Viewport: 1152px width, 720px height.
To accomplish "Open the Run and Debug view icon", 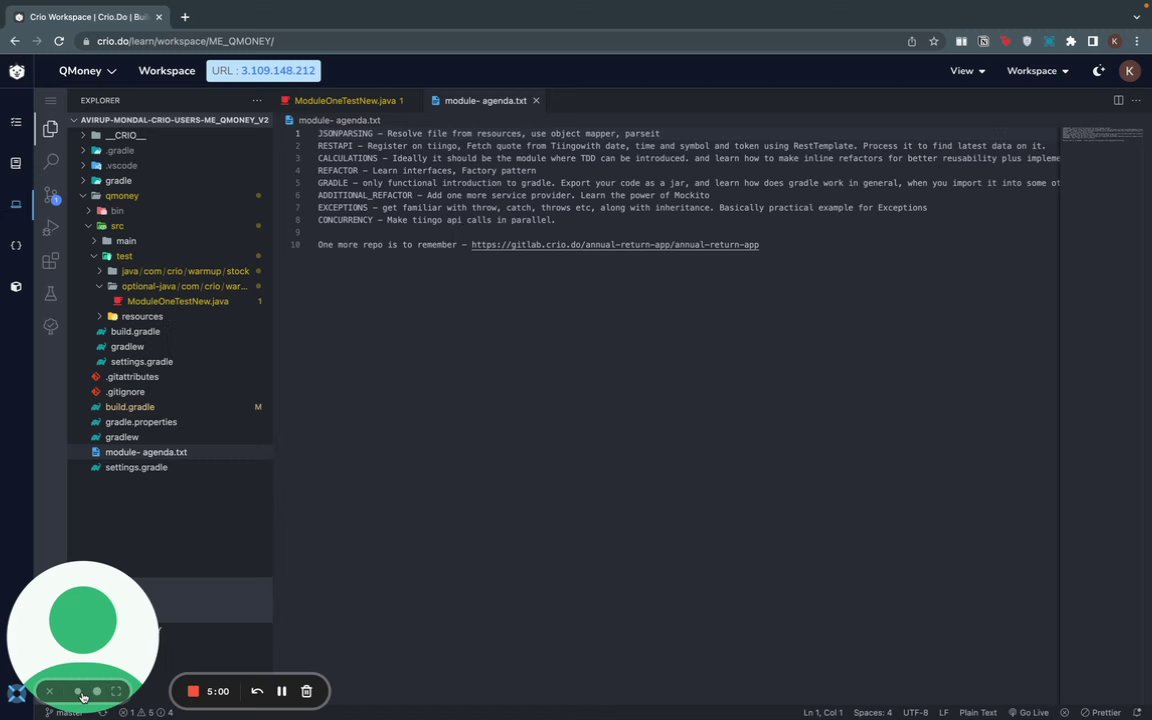I will coord(51,228).
